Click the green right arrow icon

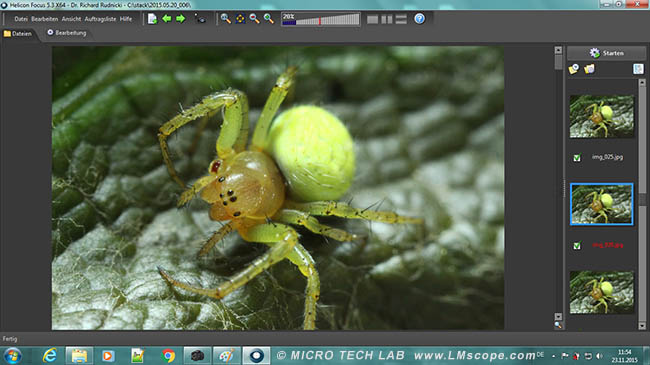[181, 19]
